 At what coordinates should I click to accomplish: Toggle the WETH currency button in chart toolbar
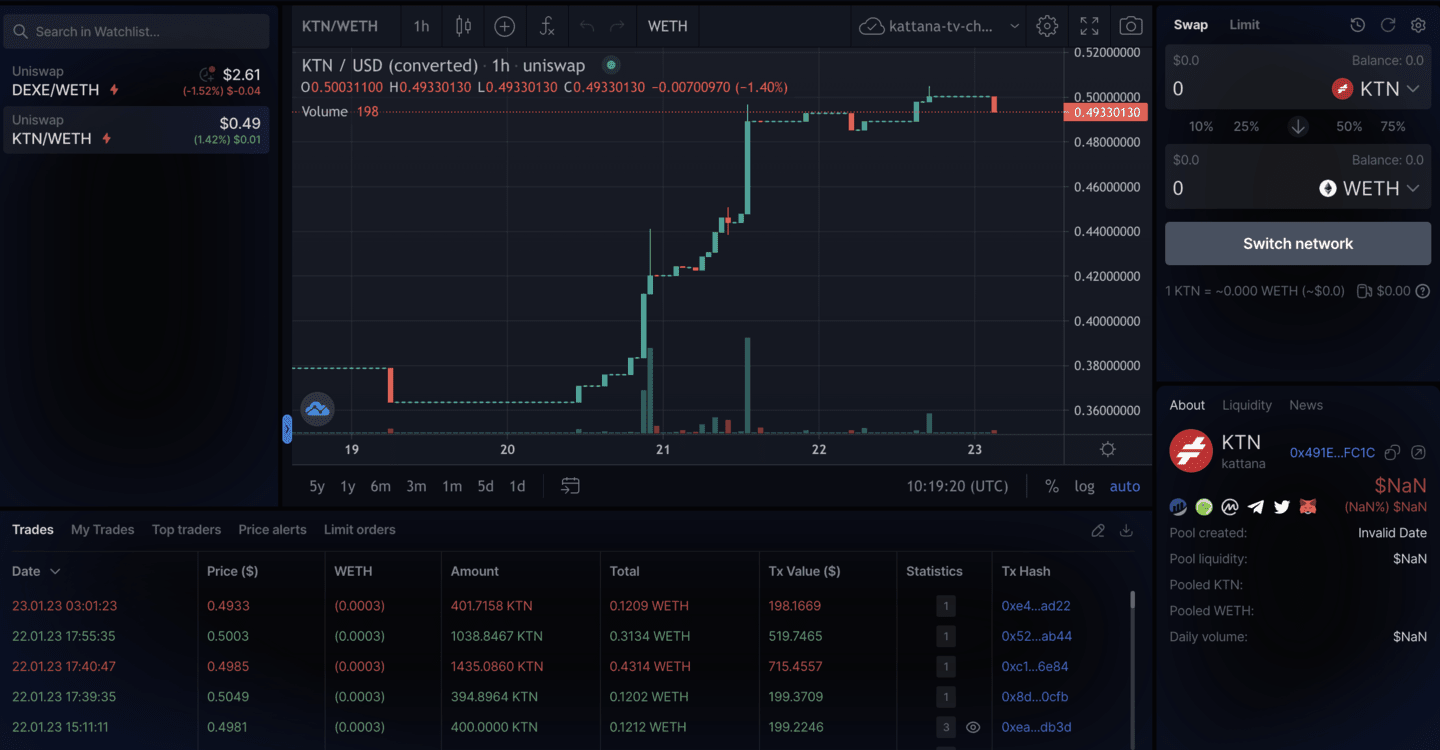tap(668, 26)
